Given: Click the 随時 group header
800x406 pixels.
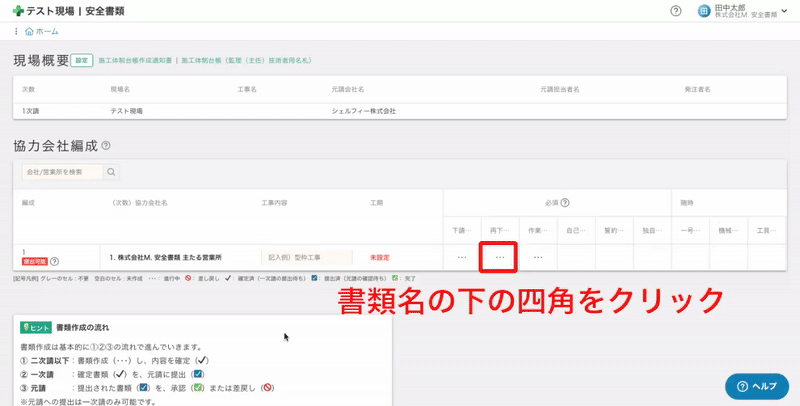Looking at the screenshot, I should point(687,203).
